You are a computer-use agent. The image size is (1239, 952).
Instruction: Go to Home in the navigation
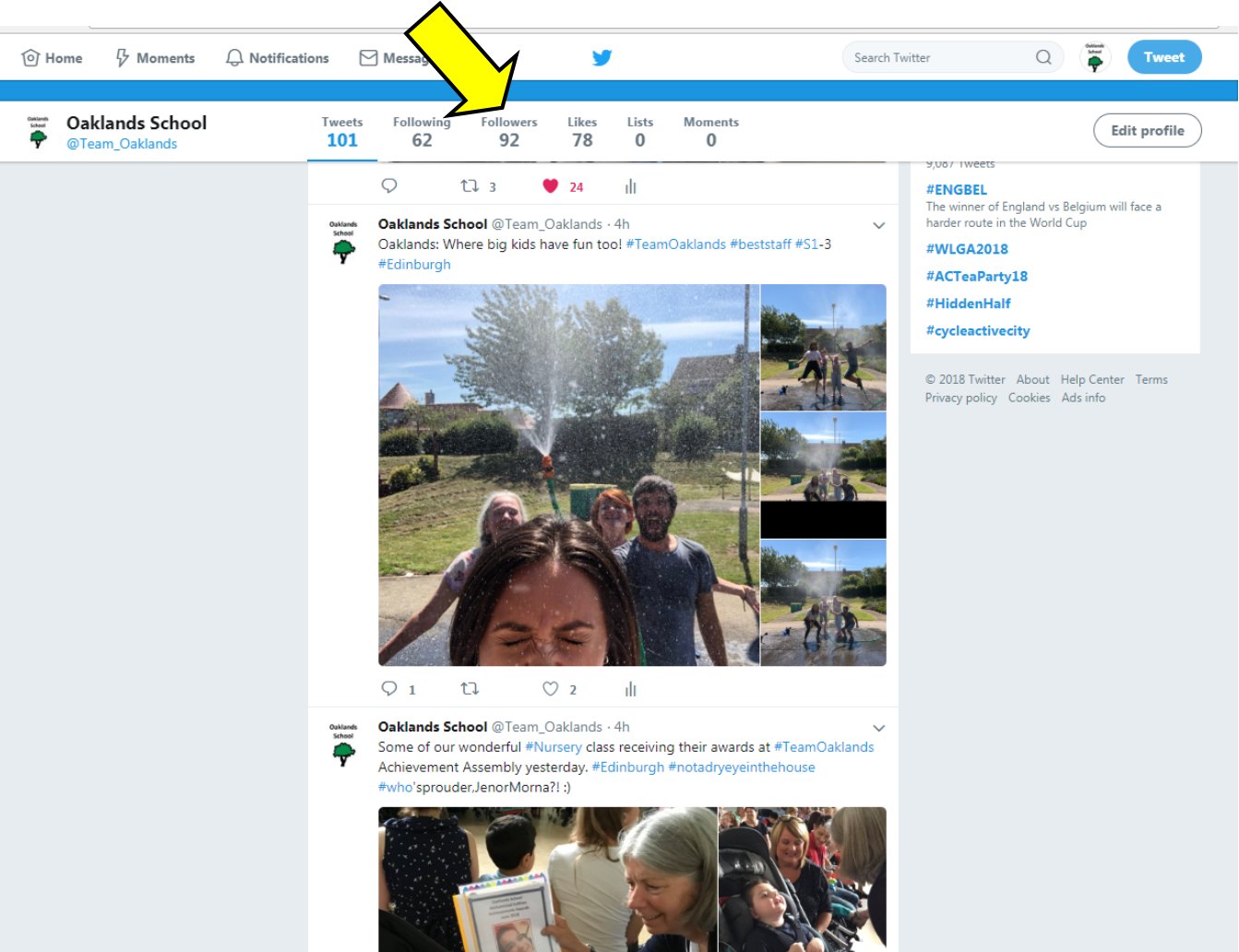click(53, 58)
